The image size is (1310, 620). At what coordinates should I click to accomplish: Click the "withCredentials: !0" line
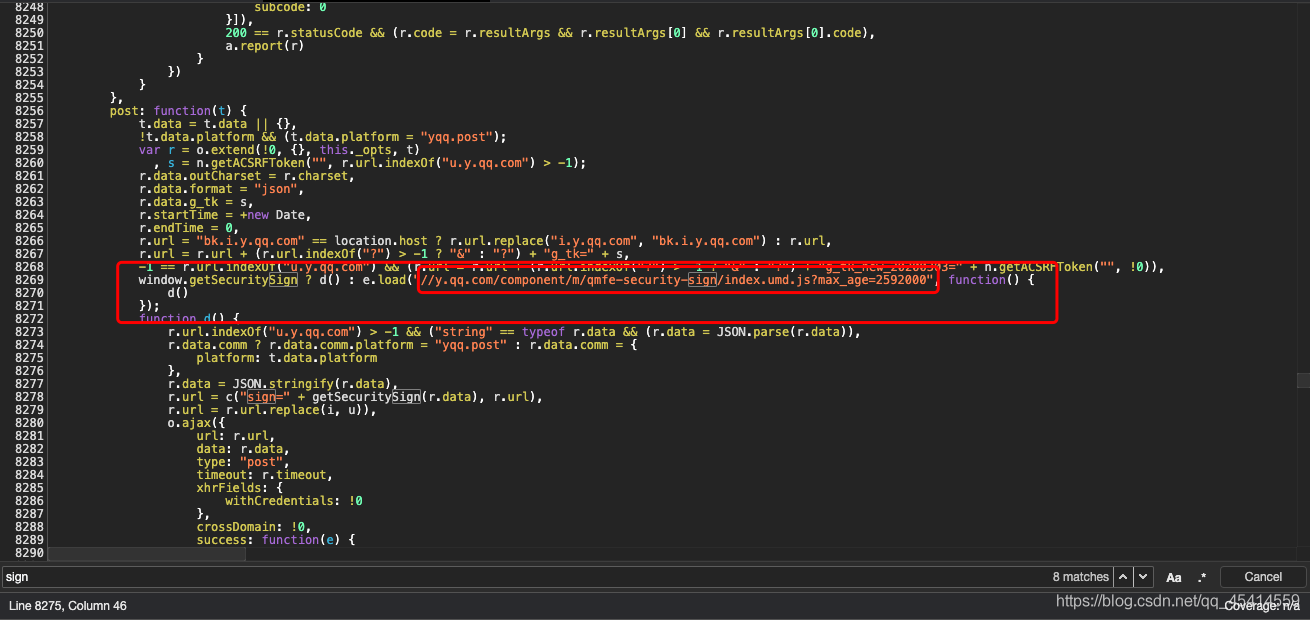294,501
